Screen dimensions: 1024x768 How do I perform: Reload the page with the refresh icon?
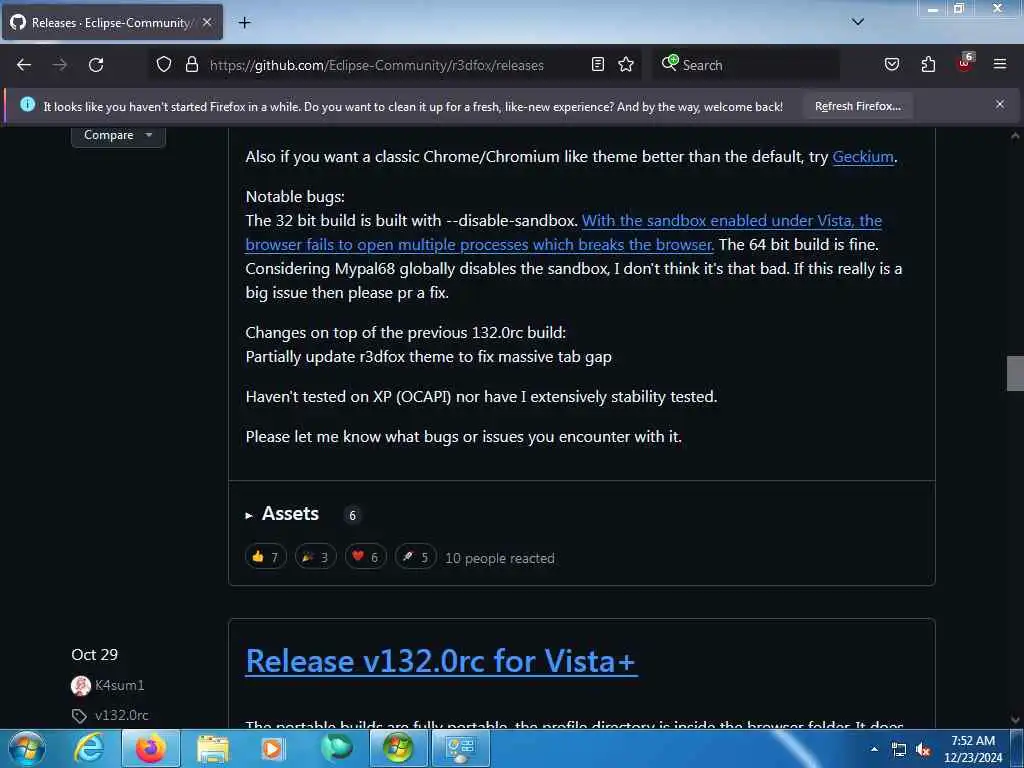click(96, 65)
